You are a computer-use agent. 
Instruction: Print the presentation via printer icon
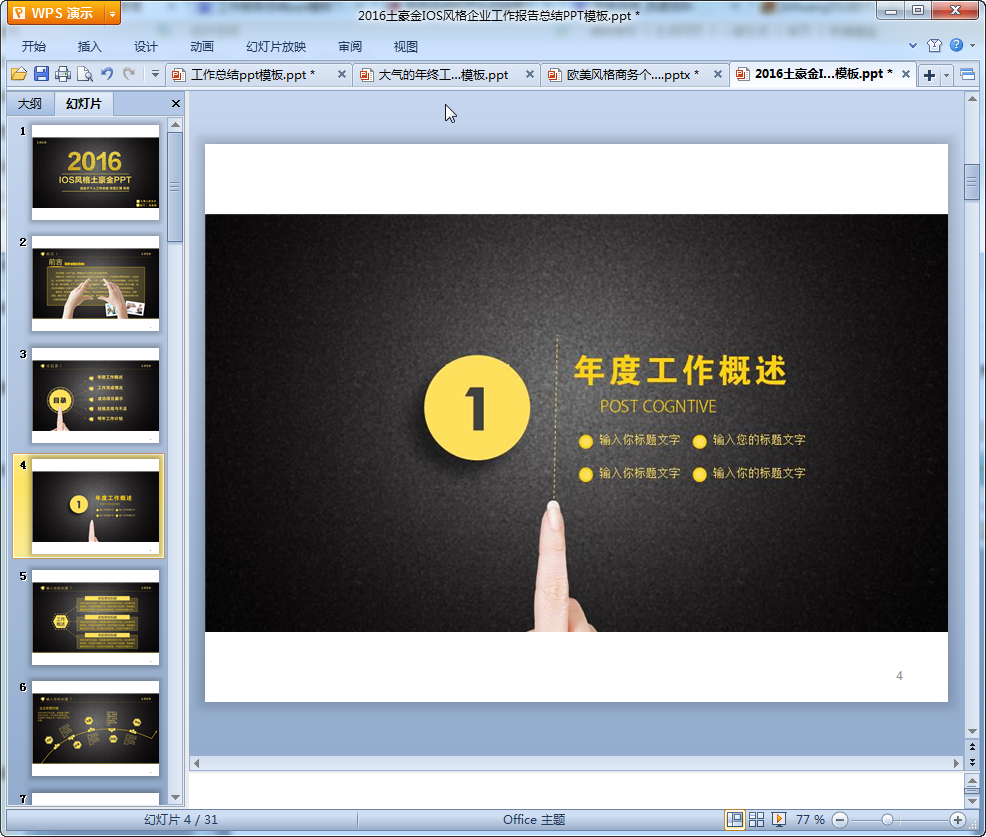[x=63, y=74]
